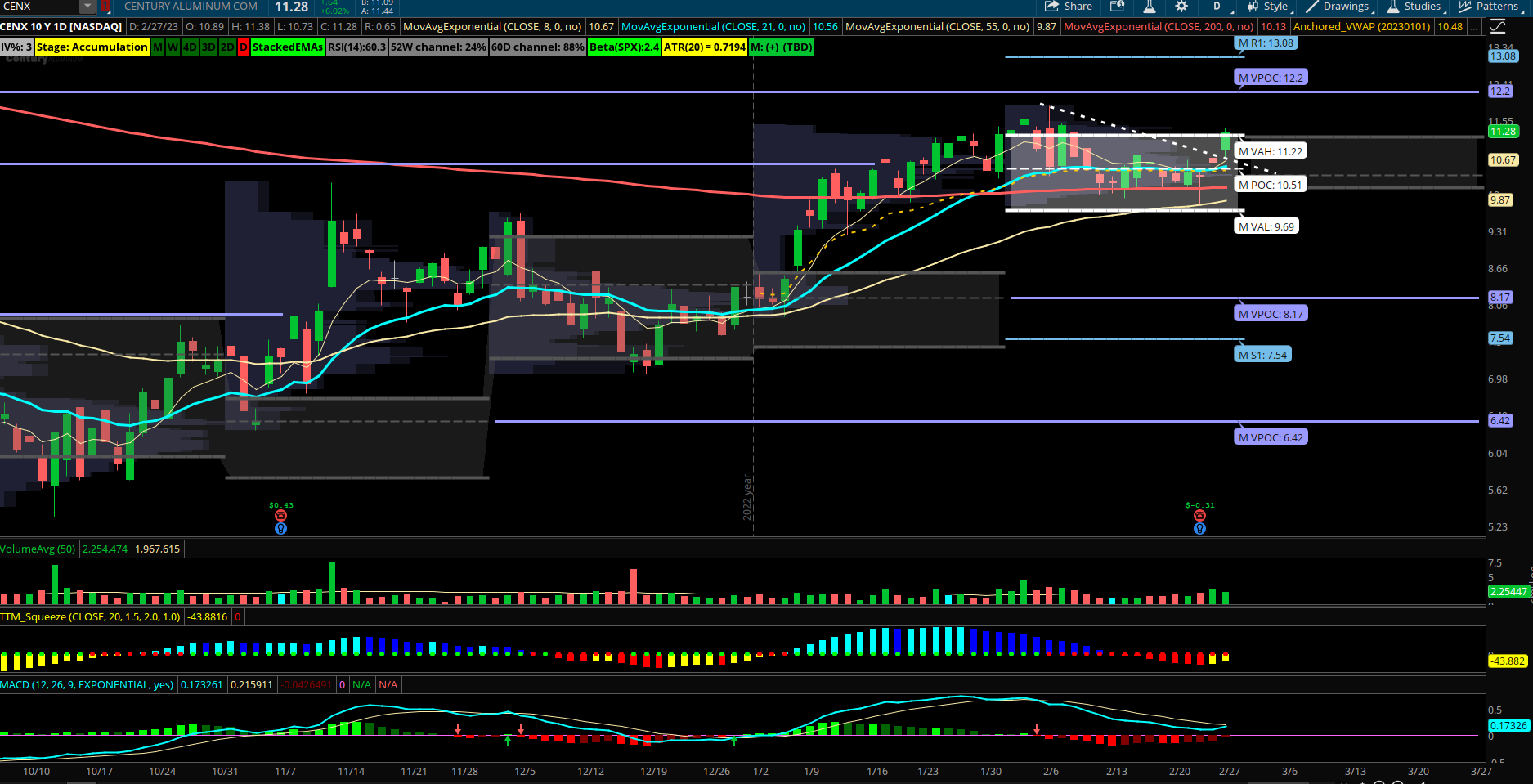Click the blue event icon near 2/23
Screen dimensions: 1533x784
(1199, 529)
